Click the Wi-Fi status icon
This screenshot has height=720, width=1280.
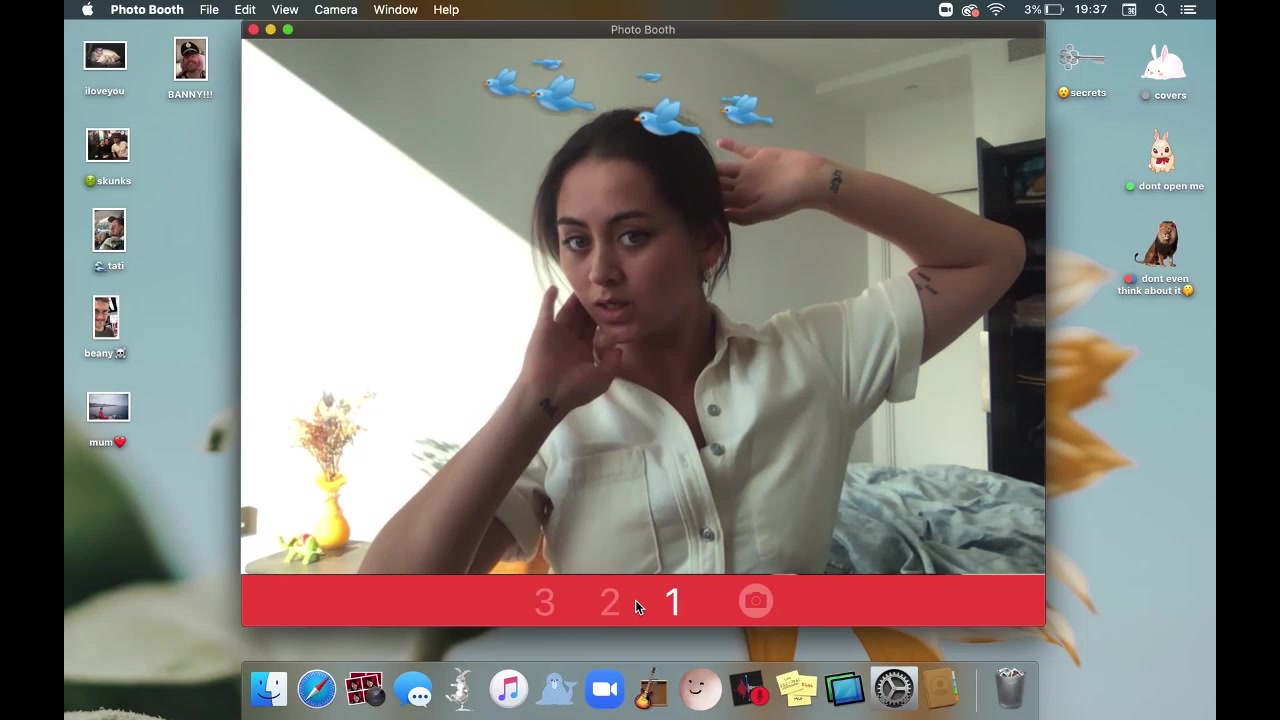pos(996,10)
